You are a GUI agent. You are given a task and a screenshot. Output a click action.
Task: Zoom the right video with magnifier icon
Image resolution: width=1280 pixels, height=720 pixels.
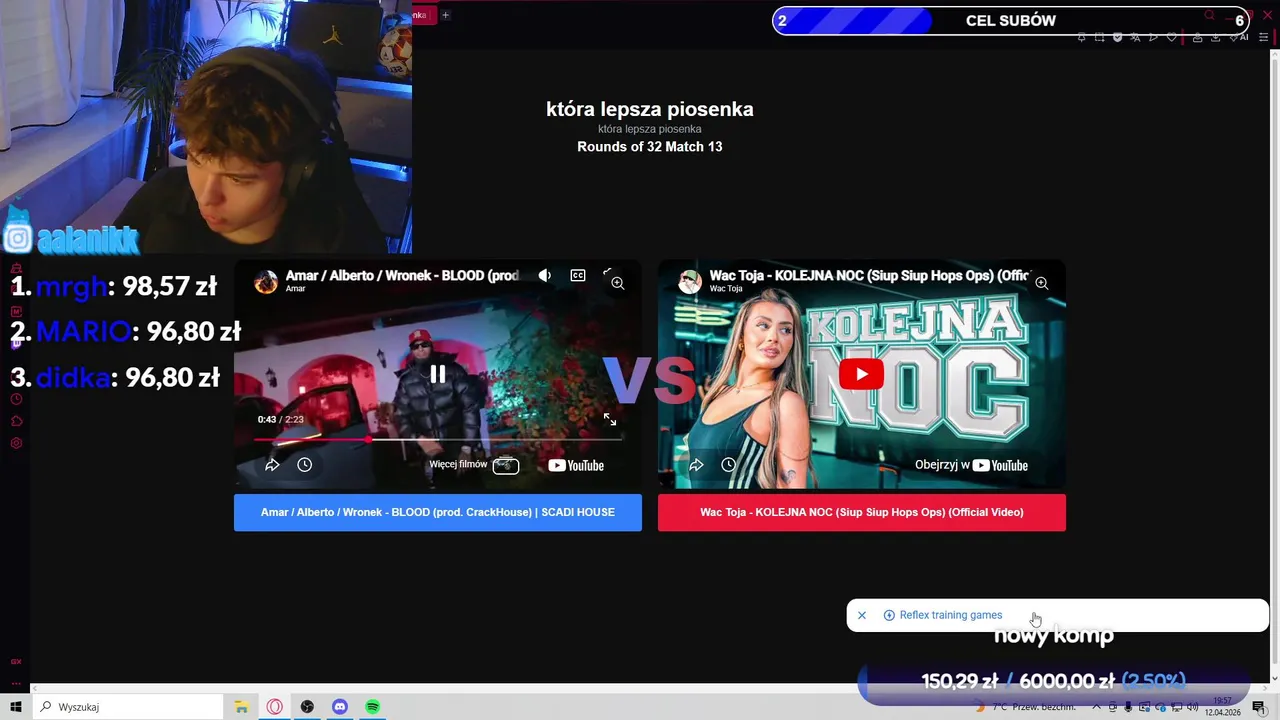tap(1041, 283)
